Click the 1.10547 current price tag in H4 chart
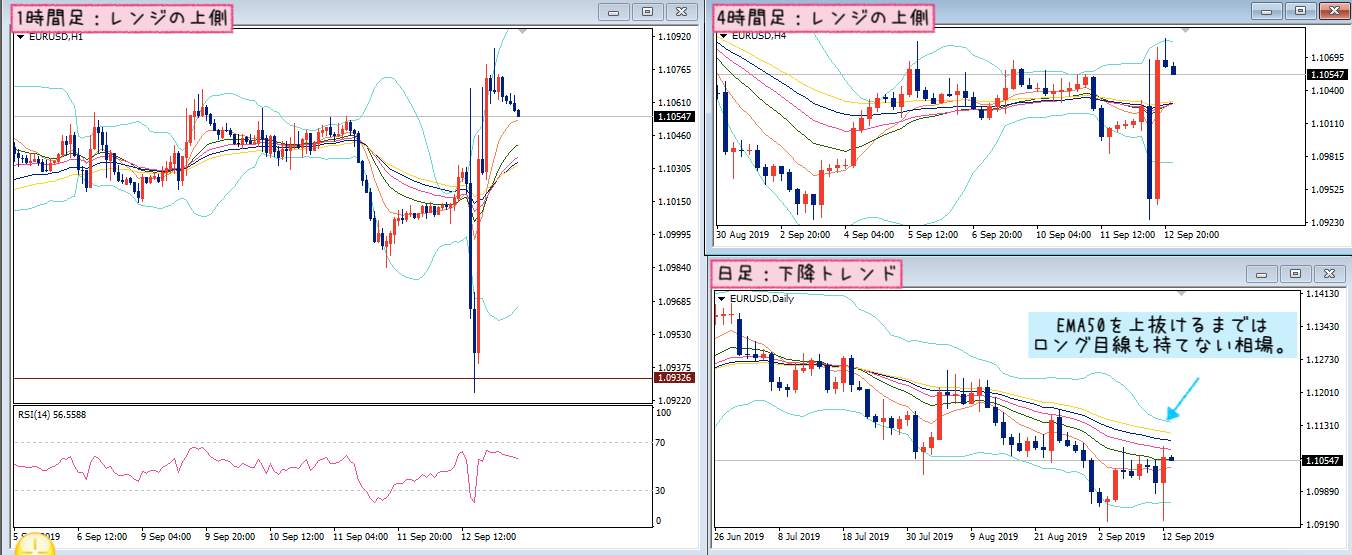This screenshot has height=555, width=1352. click(x=1326, y=75)
